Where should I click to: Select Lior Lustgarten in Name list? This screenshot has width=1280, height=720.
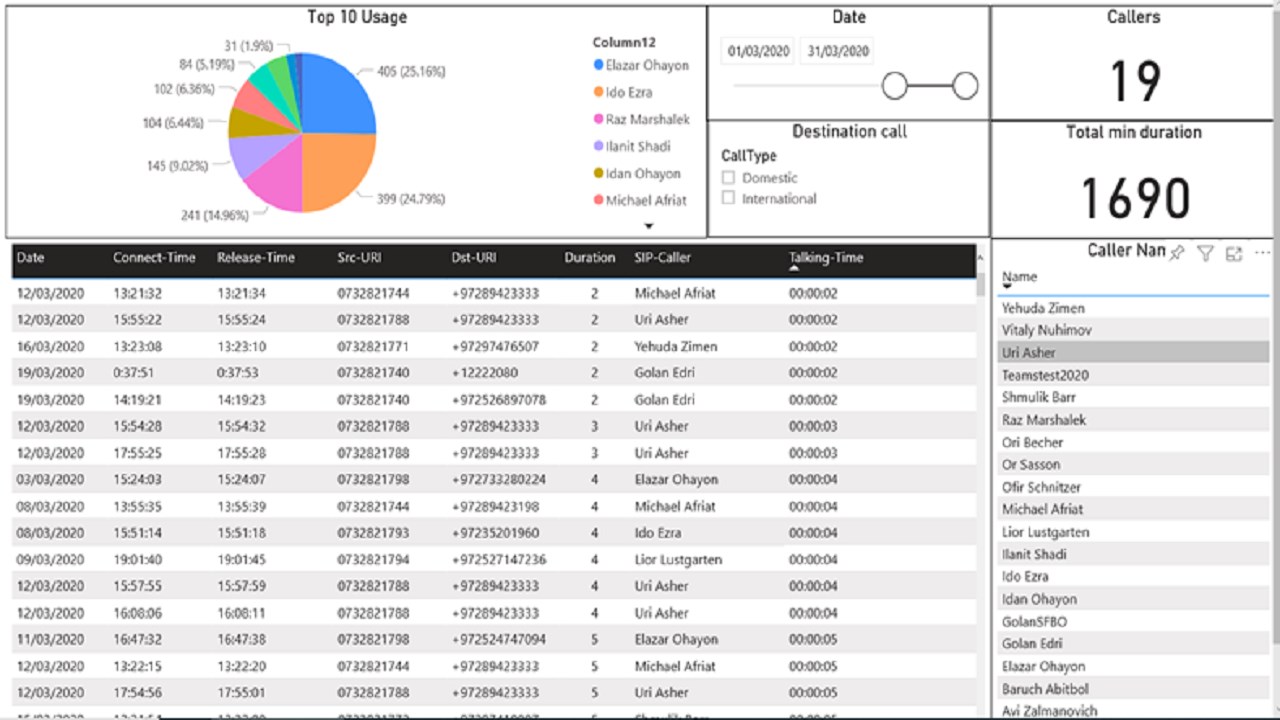(x=1133, y=532)
